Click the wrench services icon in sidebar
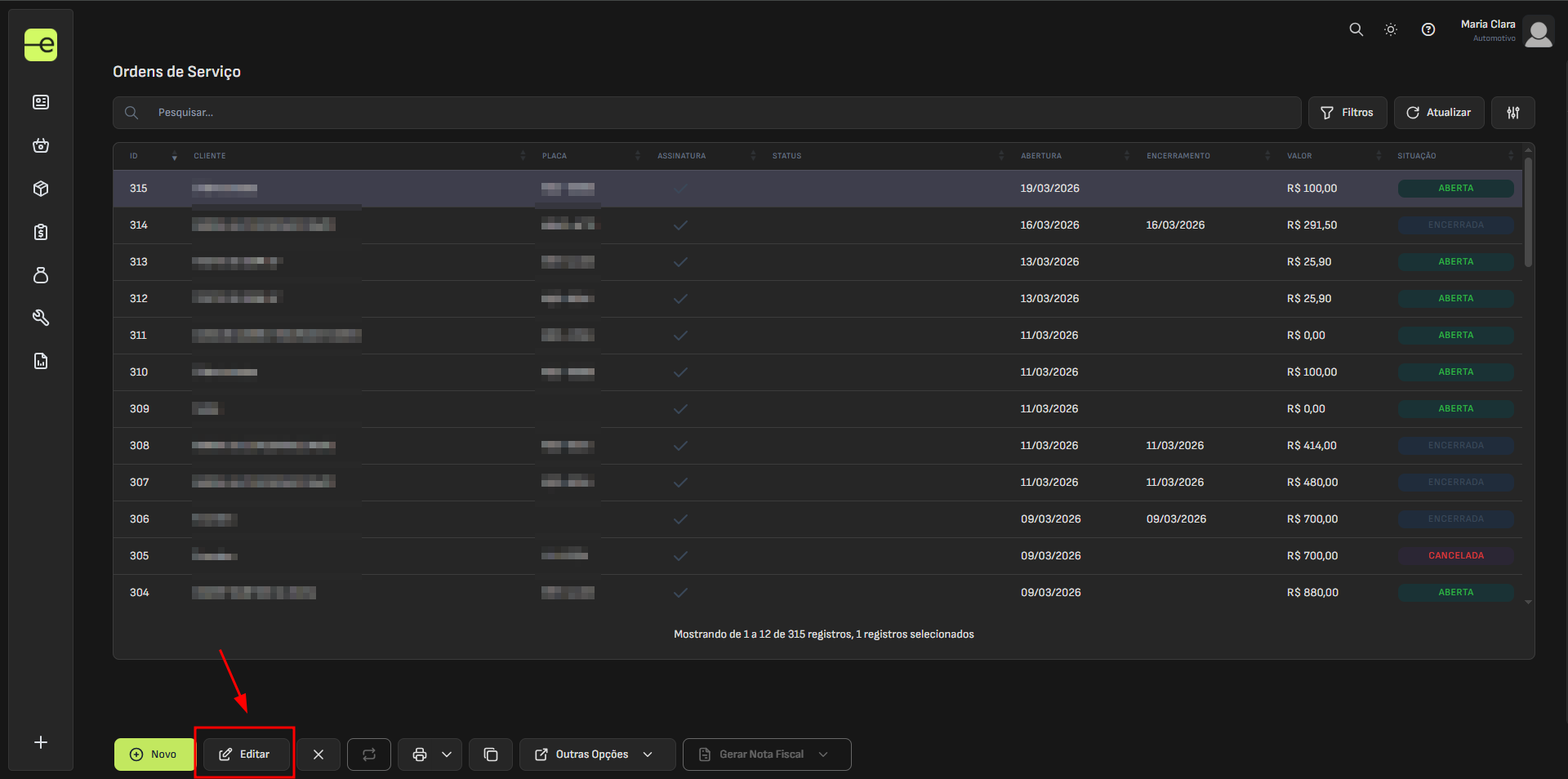 pos(41,318)
